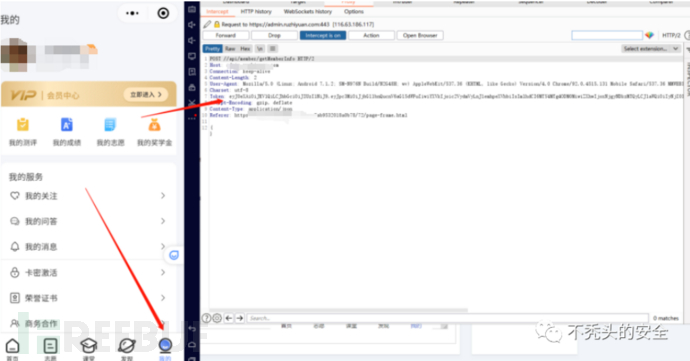Viewport: 690px width, 361px height.
Task: Open the Select extension dropdown
Action: (x=651, y=48)
